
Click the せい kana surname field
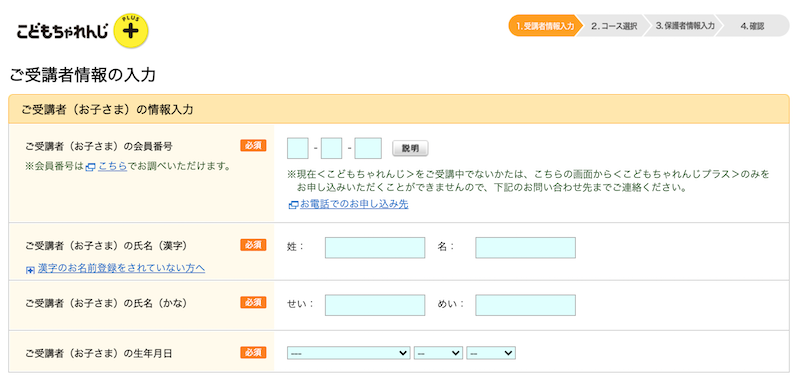click(375, 305)
